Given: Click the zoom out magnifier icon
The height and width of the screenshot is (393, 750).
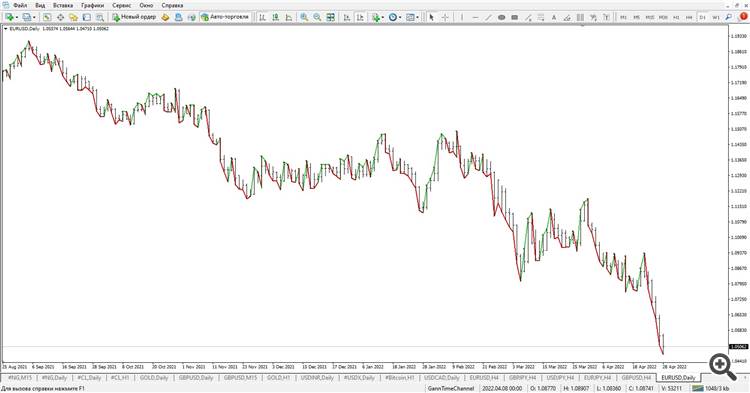Looking at the screenshot, I should 317,17.
